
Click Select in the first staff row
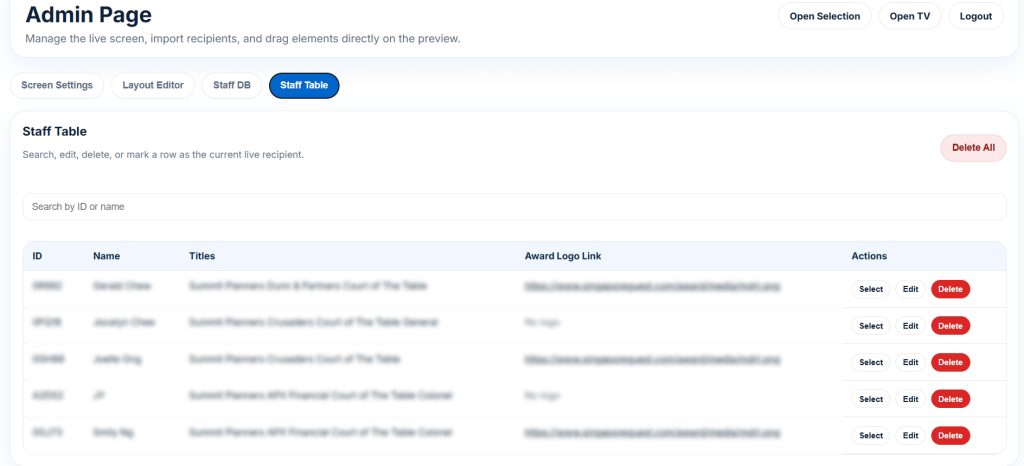(x=871, y=289)
